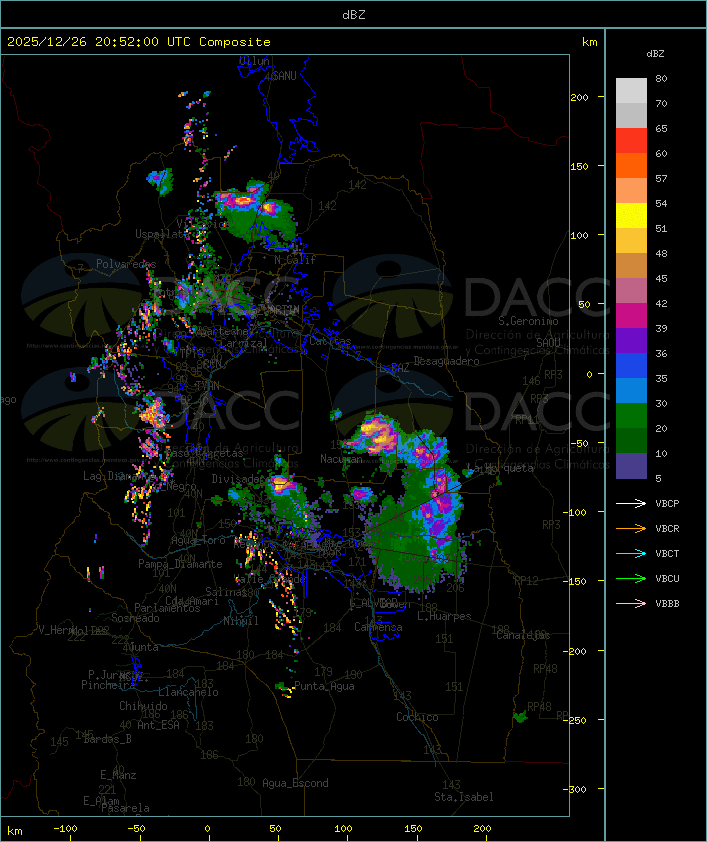Viewport: 707px width, 842px height.
Task: Click the VBCP legend label
Action: pyautogui.click(x=667, y=504)
